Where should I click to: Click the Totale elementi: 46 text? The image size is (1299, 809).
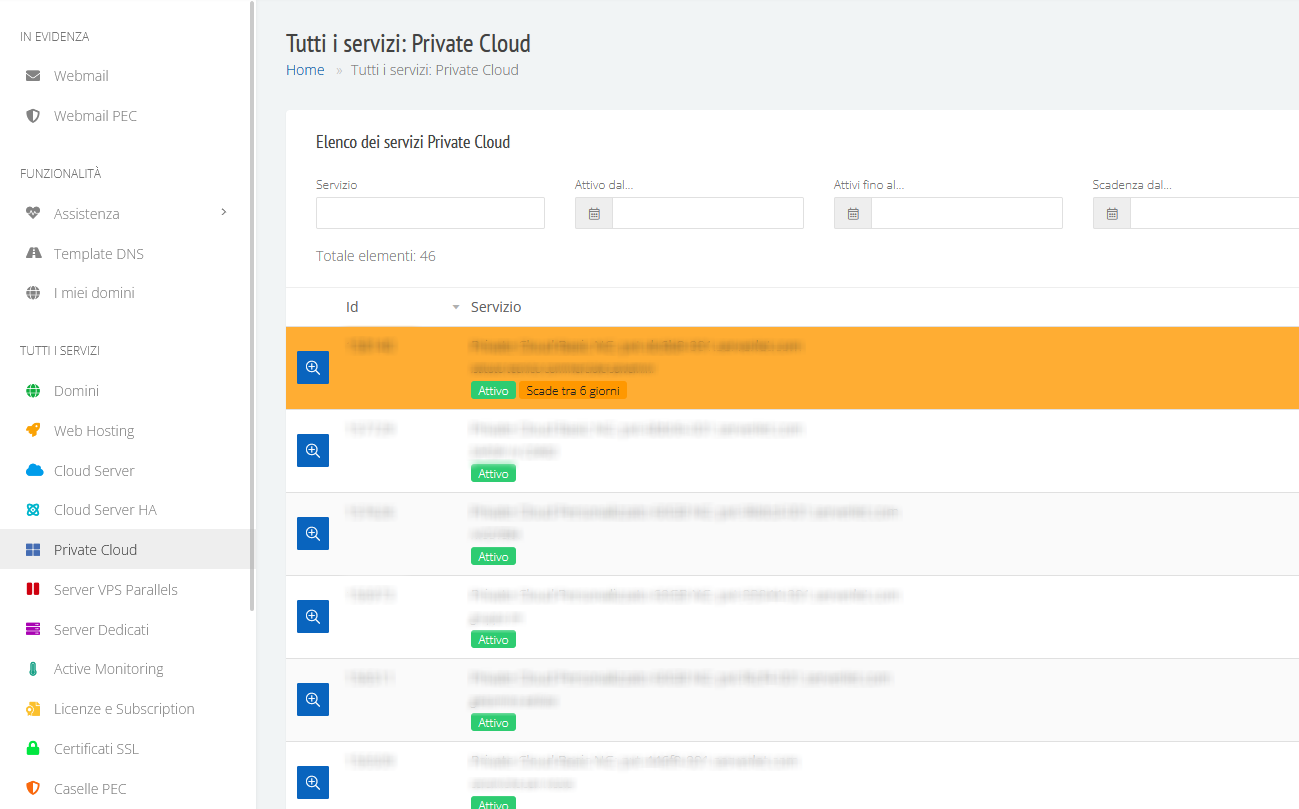(x=376, y=256)
